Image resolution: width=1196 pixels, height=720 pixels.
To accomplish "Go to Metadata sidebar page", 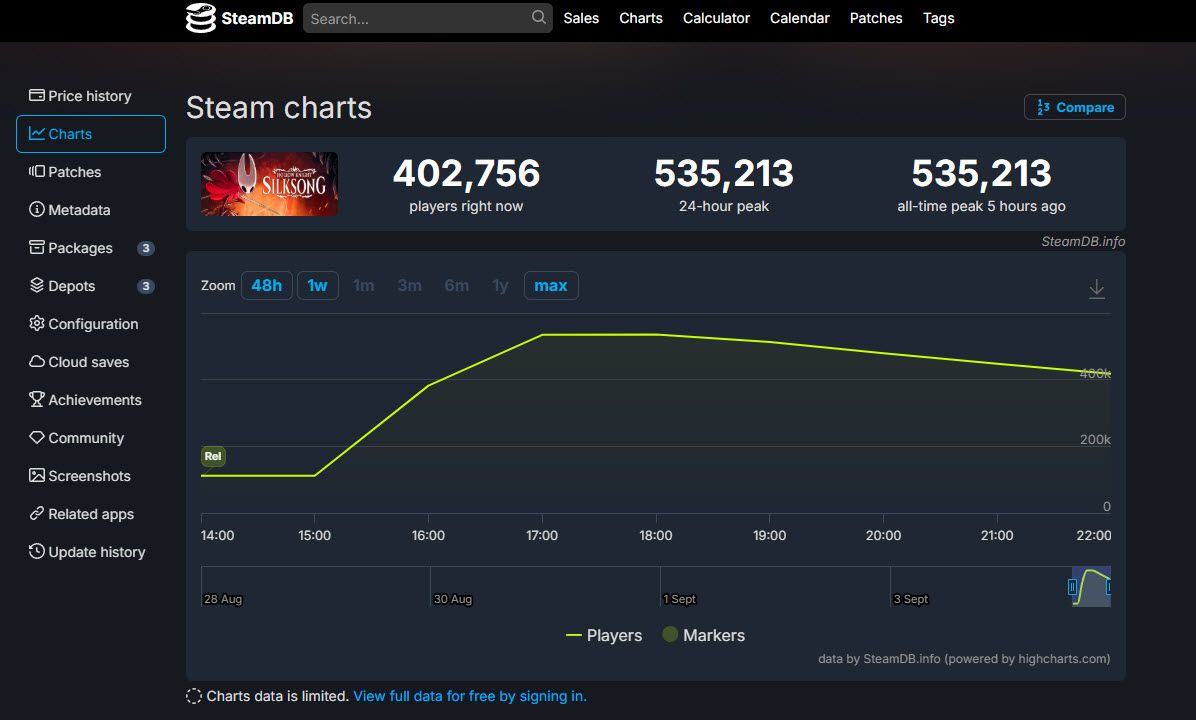I will (x=91, y=210).
